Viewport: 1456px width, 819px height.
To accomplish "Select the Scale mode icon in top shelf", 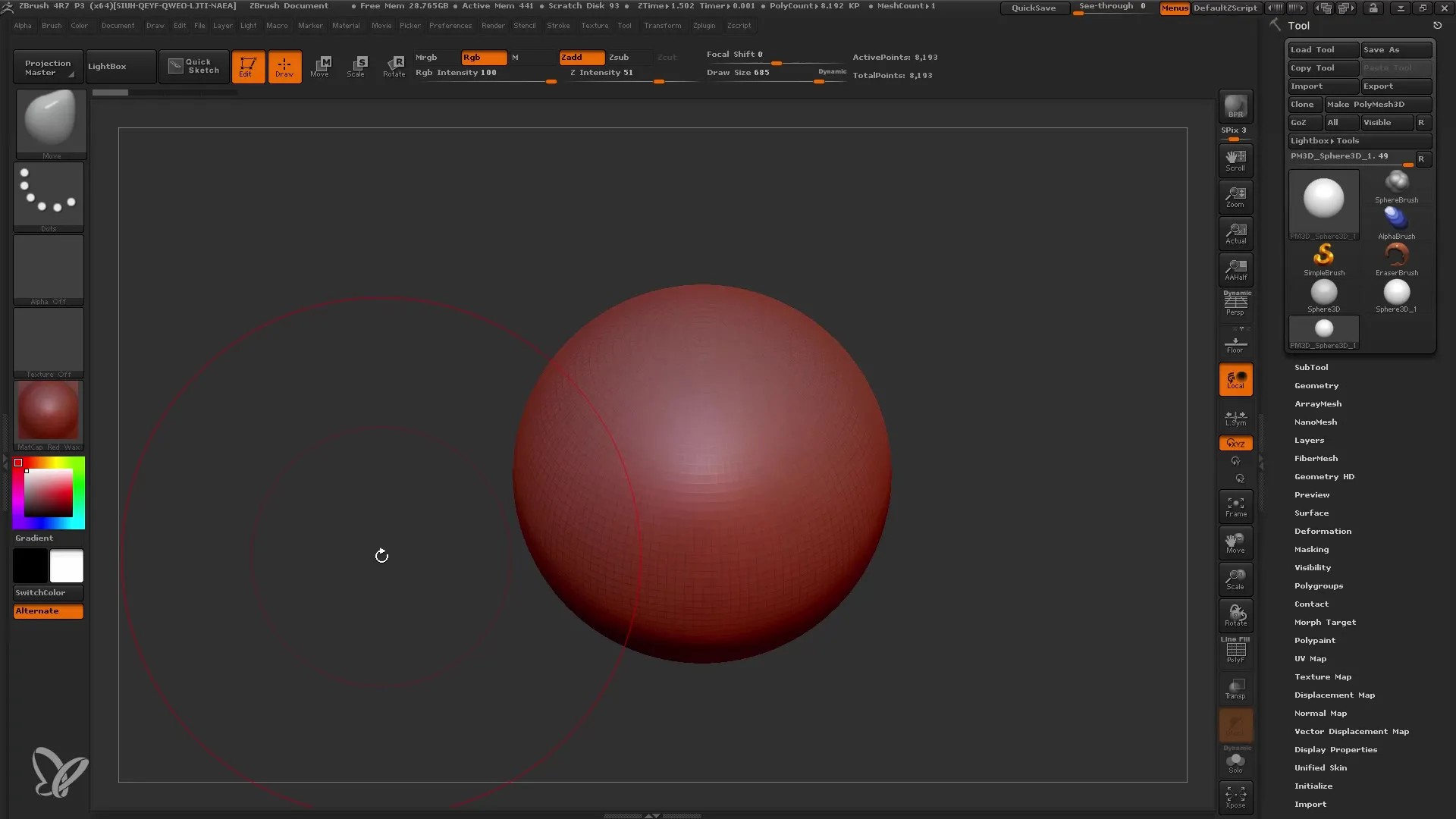I will coord(356,67).
